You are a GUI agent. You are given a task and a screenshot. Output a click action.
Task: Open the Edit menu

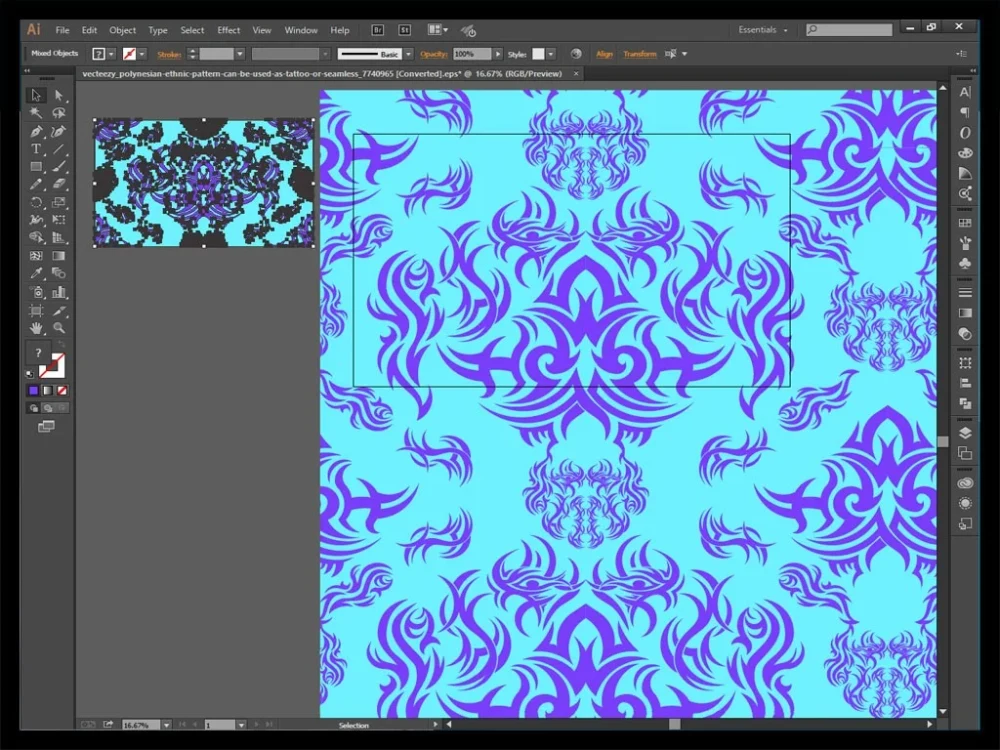(x=89, y=30)
